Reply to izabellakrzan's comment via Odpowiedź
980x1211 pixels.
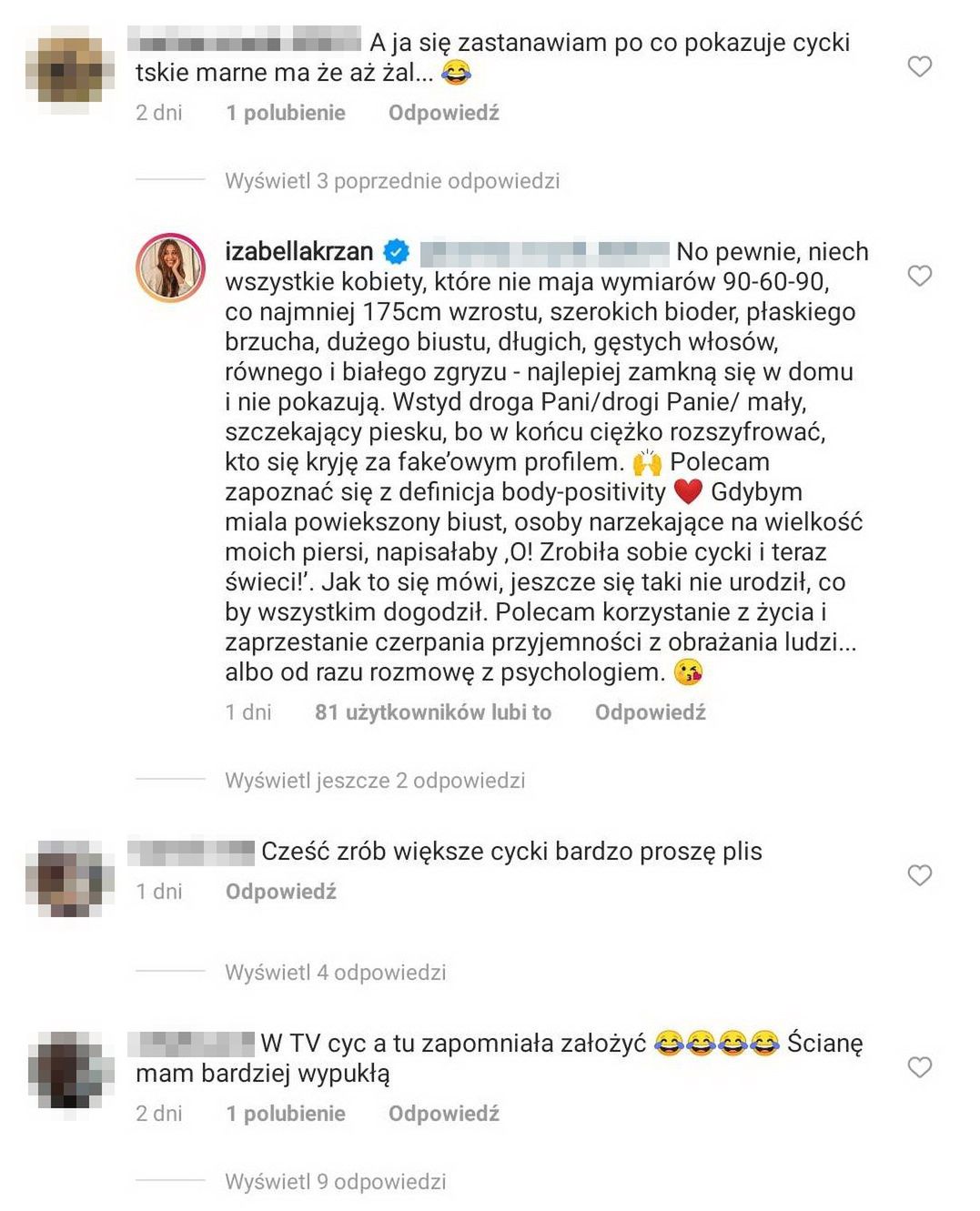(x=651, y=712)
